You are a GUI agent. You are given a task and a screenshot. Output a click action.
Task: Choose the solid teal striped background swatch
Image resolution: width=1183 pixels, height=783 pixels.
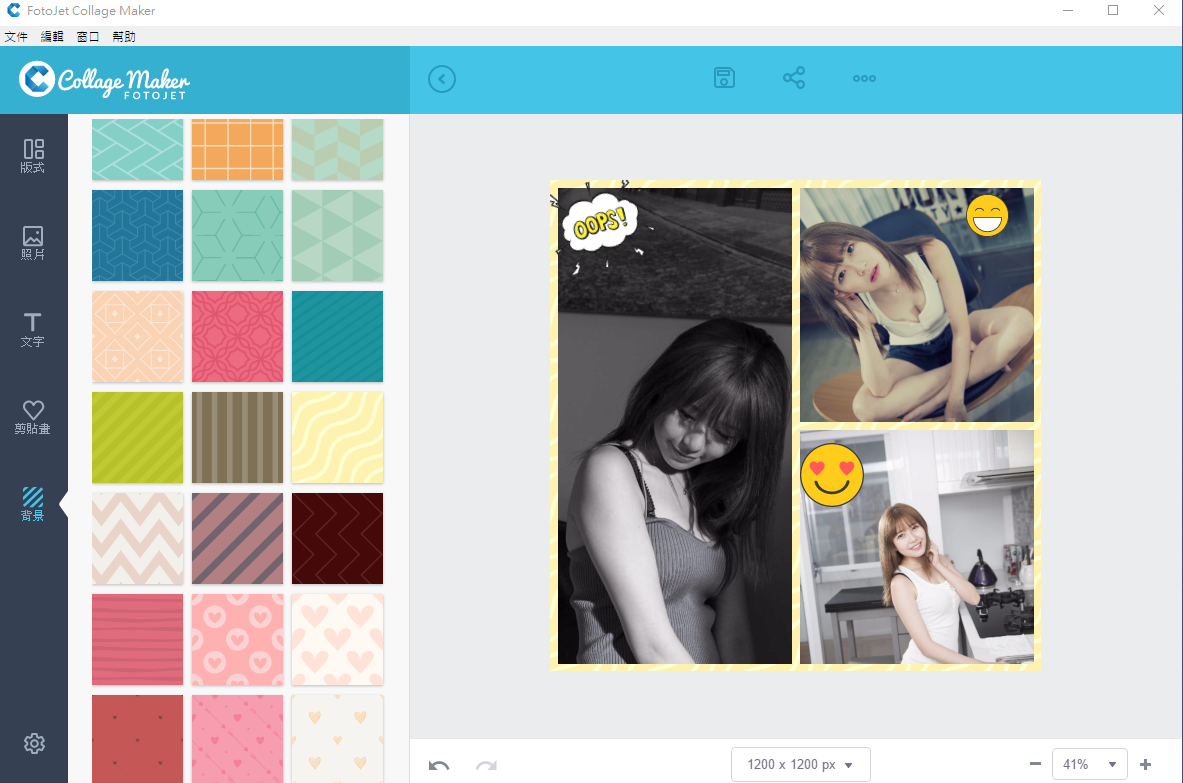click(x=337, y=336)
